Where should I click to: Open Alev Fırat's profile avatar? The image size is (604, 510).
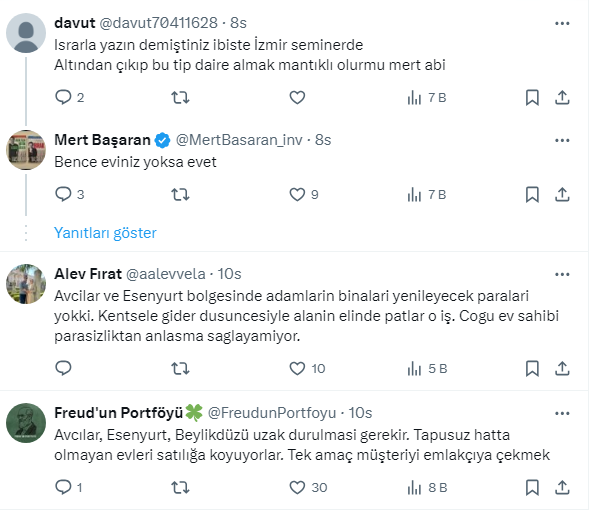coord(26,284)
